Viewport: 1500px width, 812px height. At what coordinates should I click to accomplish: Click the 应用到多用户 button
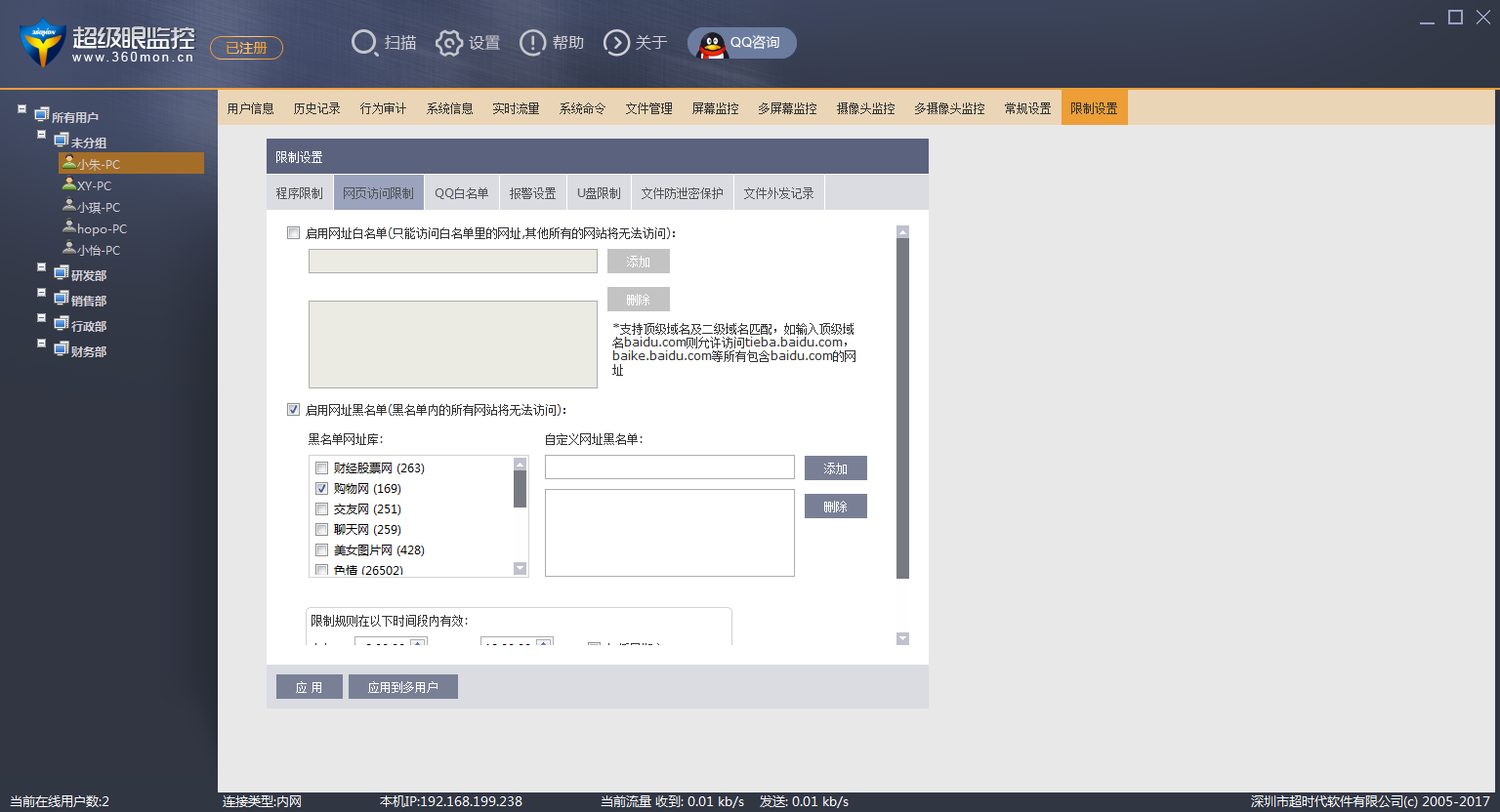(402, 687)
